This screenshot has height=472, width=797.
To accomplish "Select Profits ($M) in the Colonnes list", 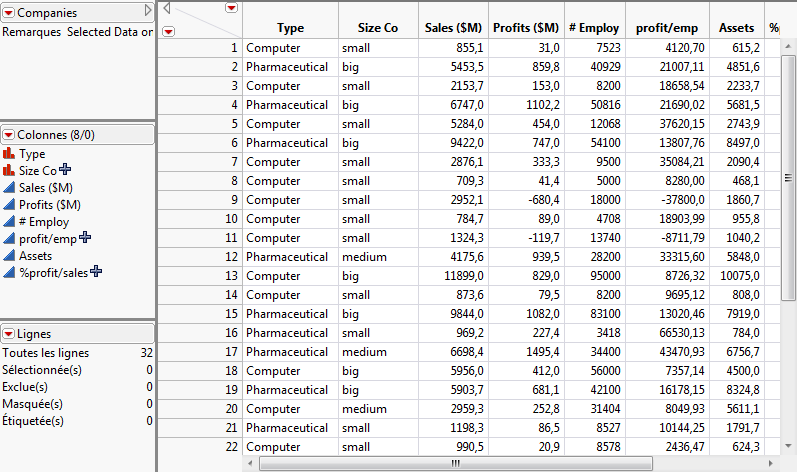I will (50, 205).
